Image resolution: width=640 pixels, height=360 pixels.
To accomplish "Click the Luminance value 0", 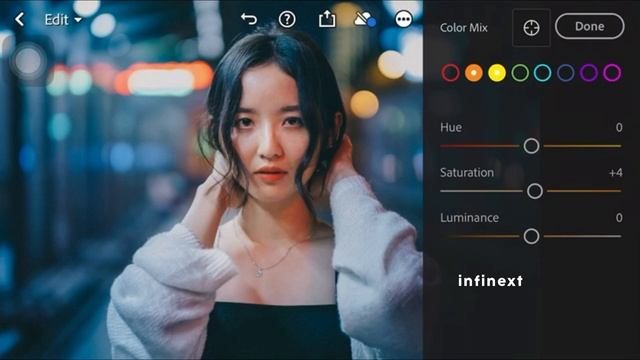I will (x=619, y=218).
